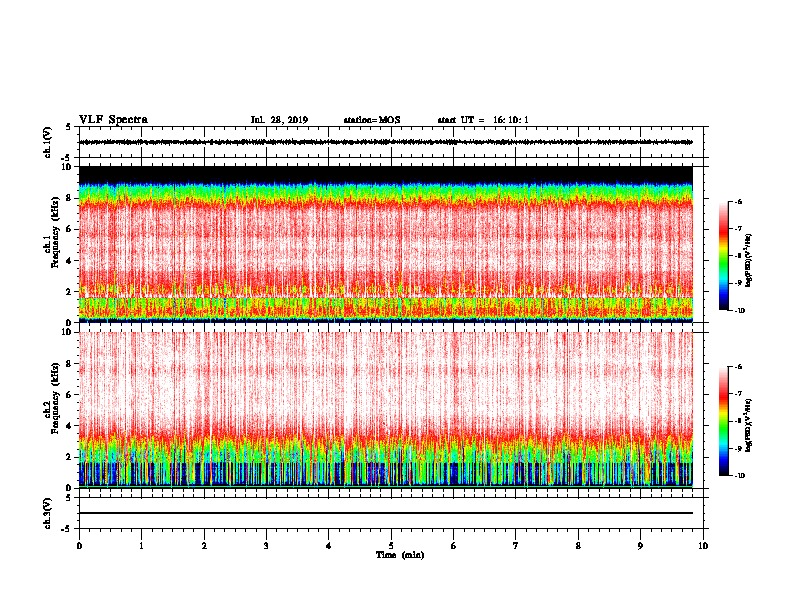The image size is (792, 612).
Task: Click the ch.2 color scale bar
Action: coord(724,421)
